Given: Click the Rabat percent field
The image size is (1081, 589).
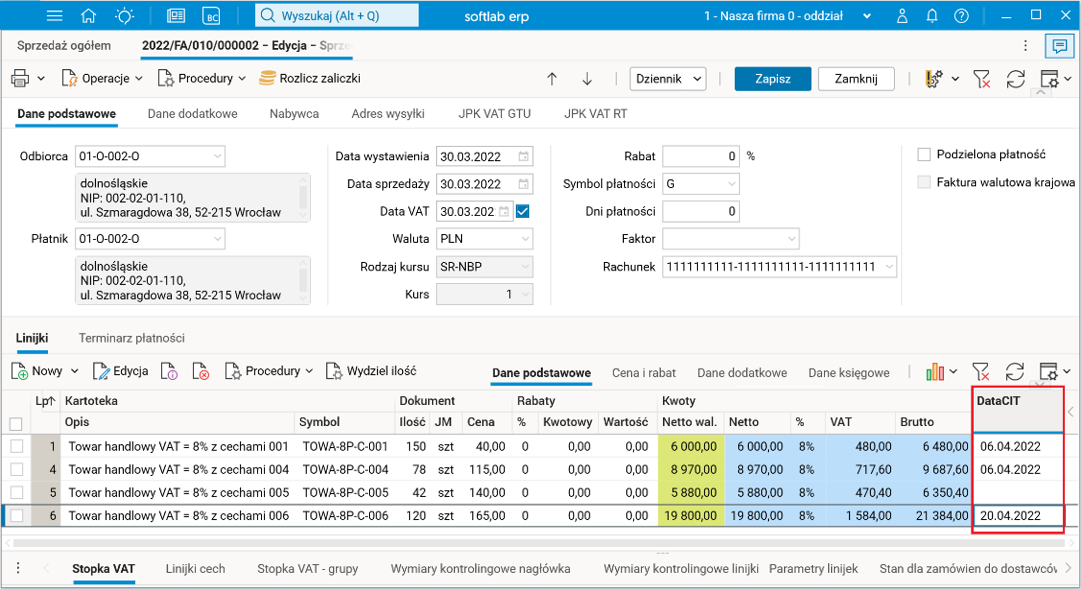Looking at the screenshot, I should click(700, 157).
